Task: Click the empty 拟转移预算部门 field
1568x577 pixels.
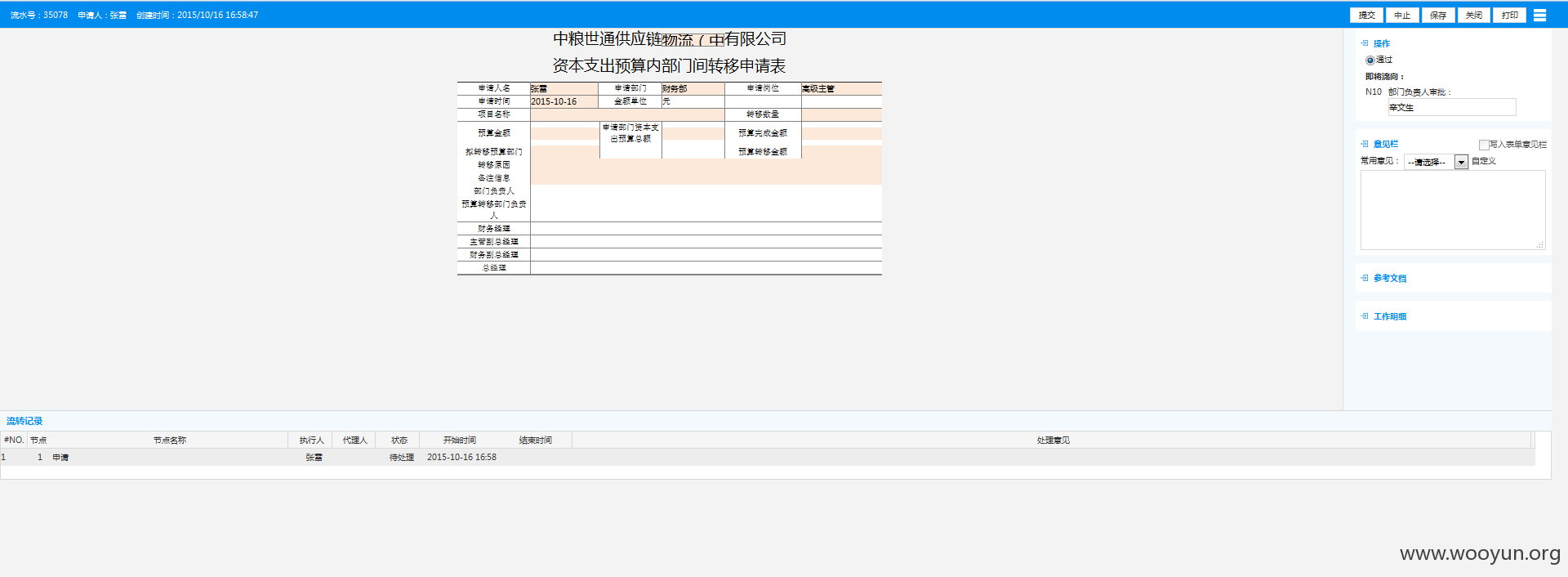Action: [564, 152]
